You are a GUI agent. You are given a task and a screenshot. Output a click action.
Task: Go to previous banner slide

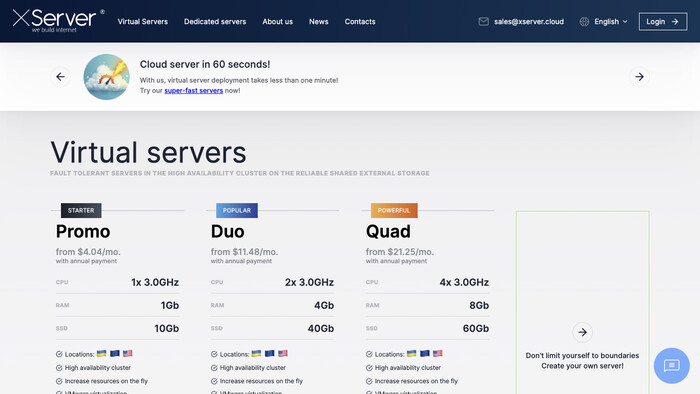[60, 77]
